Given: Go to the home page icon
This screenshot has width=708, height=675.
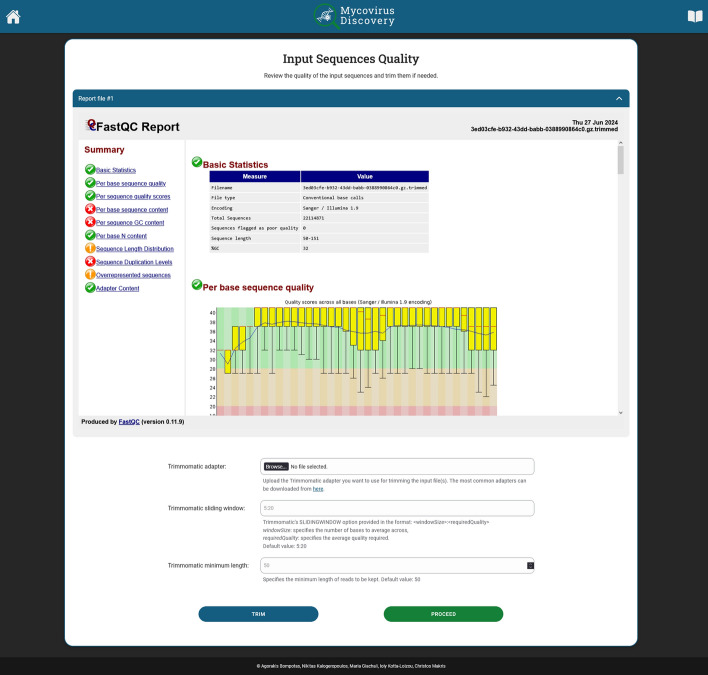Looking at the screenshot, I should click(x=13, y=17).
